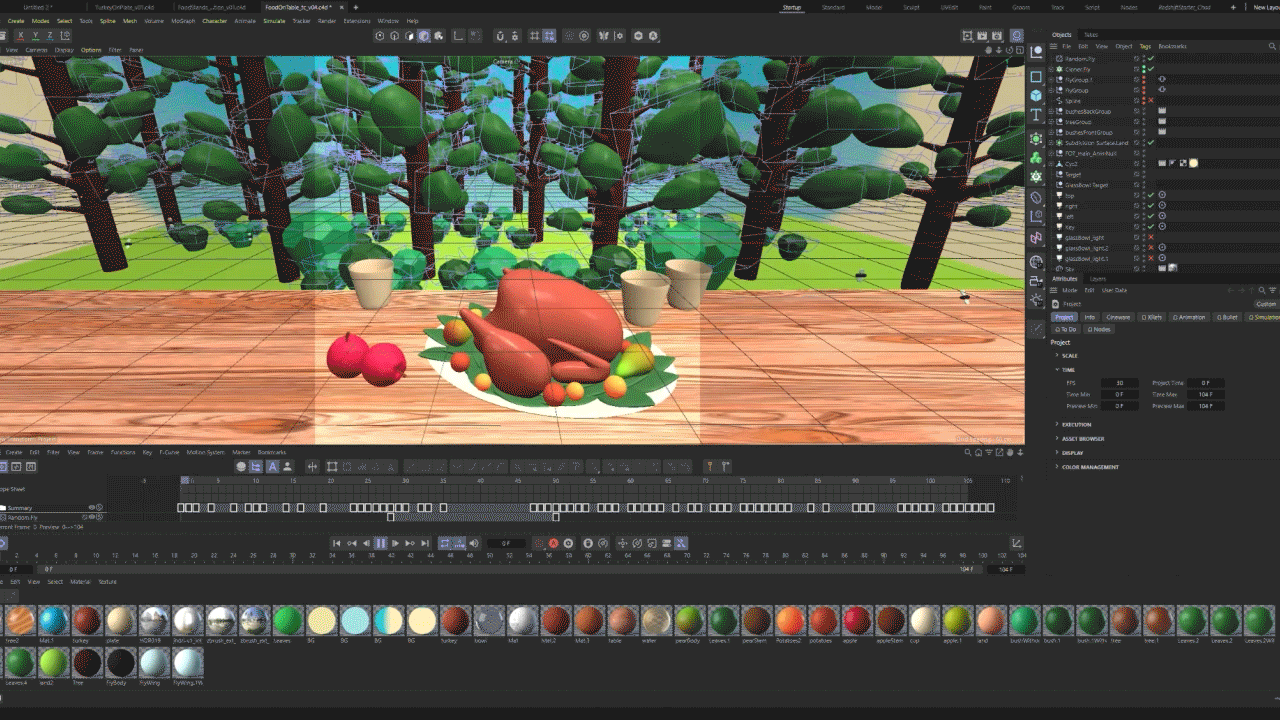Toggle green check on Subdivision Surface.Land
This screenshot has height=720, width=1280.
[1151, 143]
